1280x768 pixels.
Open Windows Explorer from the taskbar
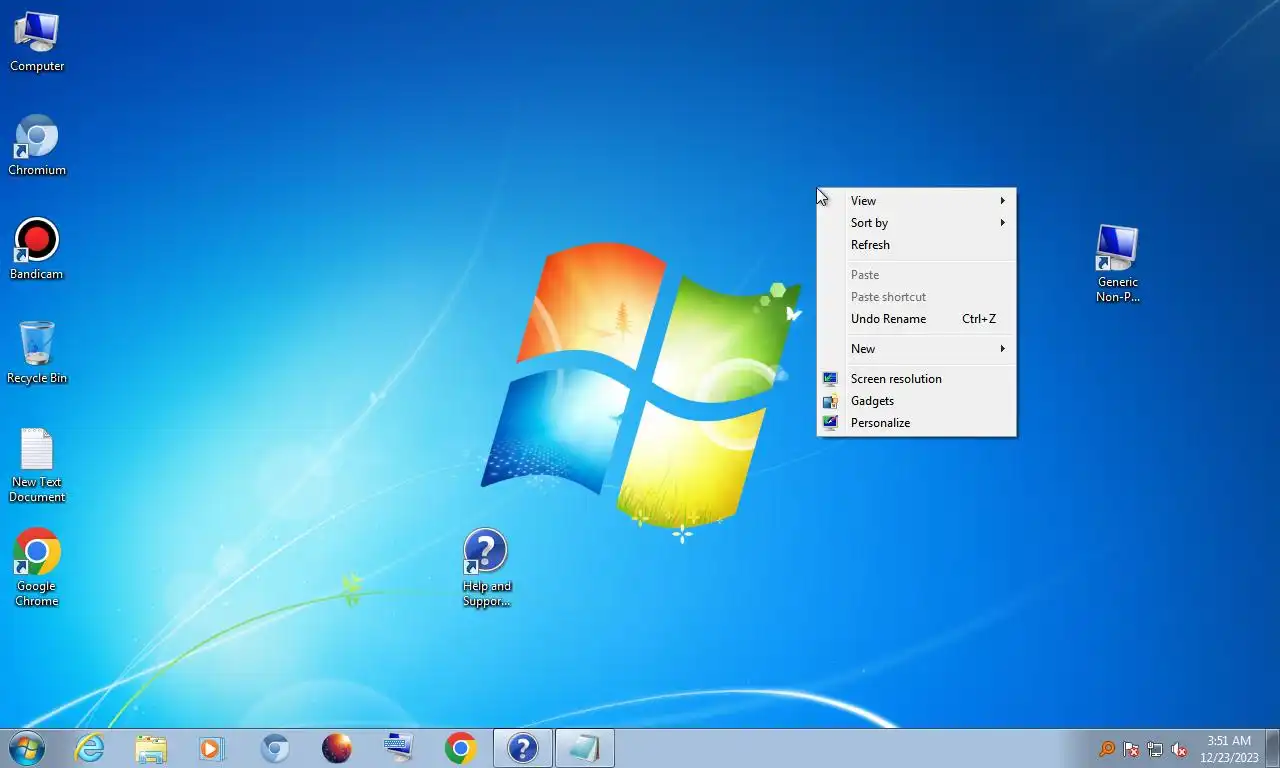[151, 748]
